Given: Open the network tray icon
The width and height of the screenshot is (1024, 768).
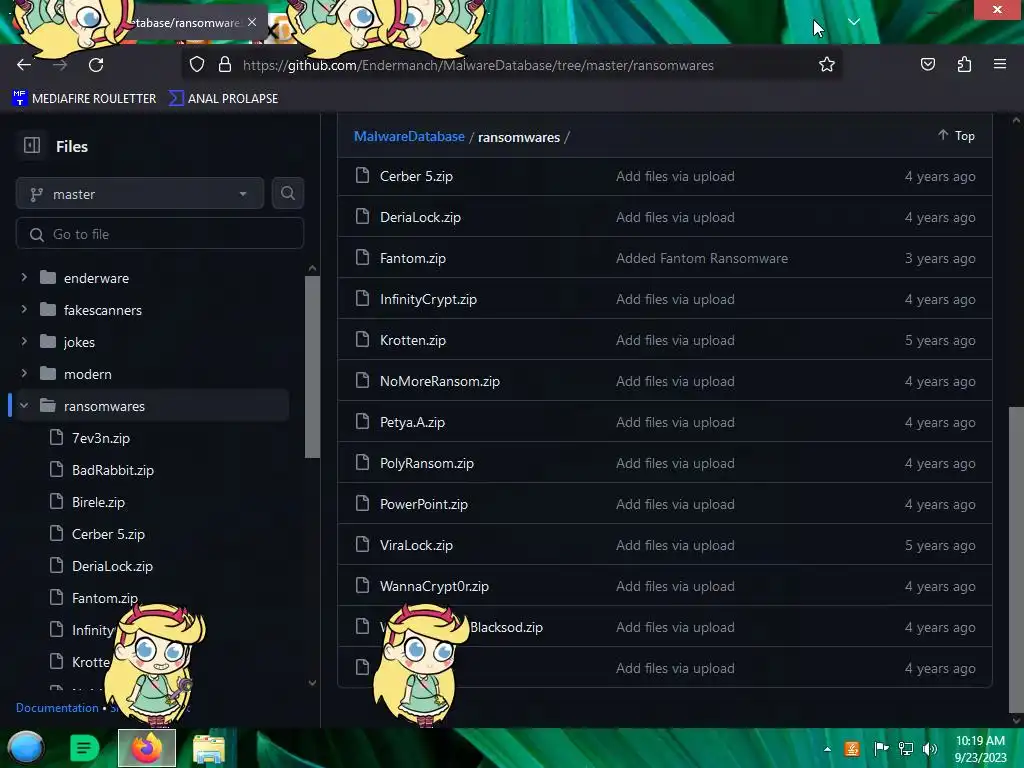Looking at the screenshot, I should point(906,749).
